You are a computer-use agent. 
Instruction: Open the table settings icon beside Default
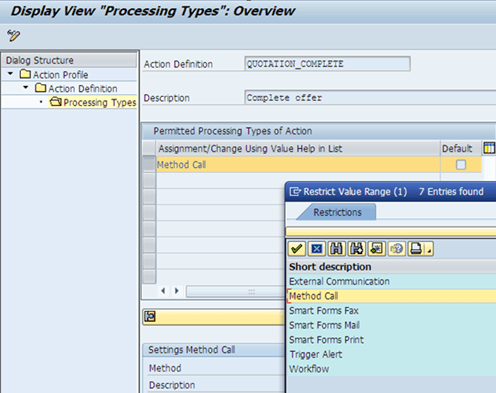point(489,148)
